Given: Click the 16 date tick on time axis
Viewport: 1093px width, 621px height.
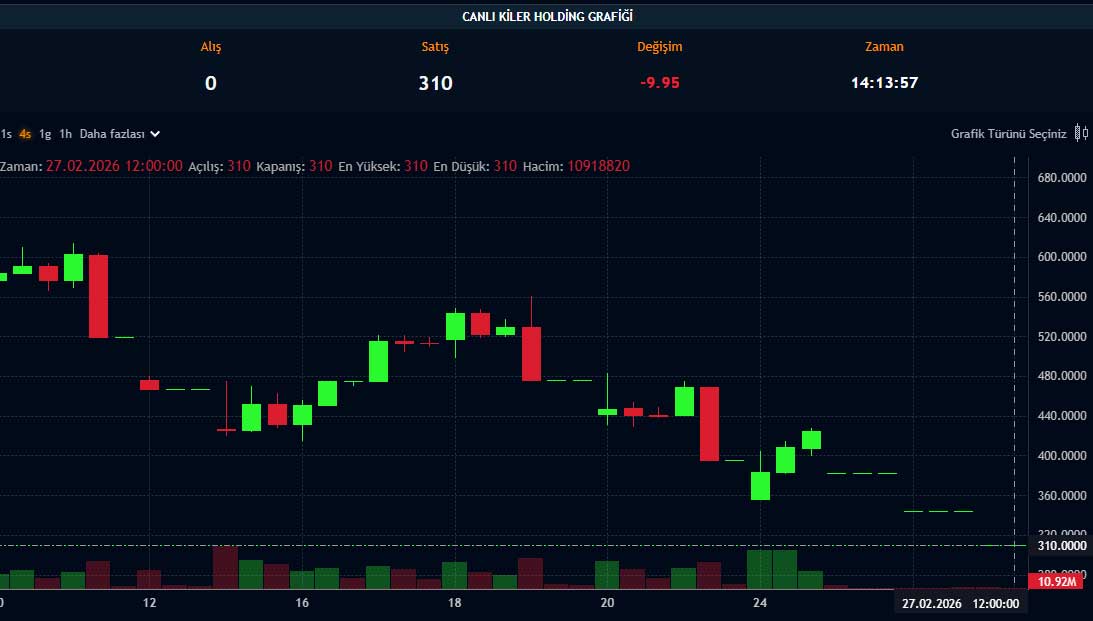Looking at the screenshot, I should pyautogui.click(x=302, y=603).
